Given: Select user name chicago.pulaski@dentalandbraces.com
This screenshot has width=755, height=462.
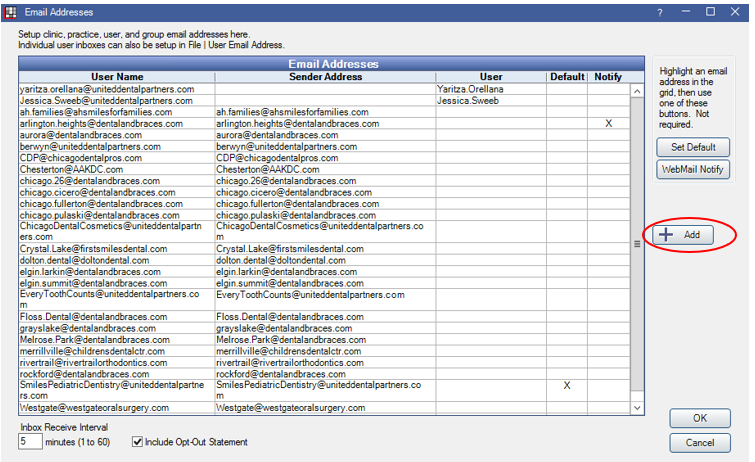Looking at the screenshot, I should (x=100, y=215).
